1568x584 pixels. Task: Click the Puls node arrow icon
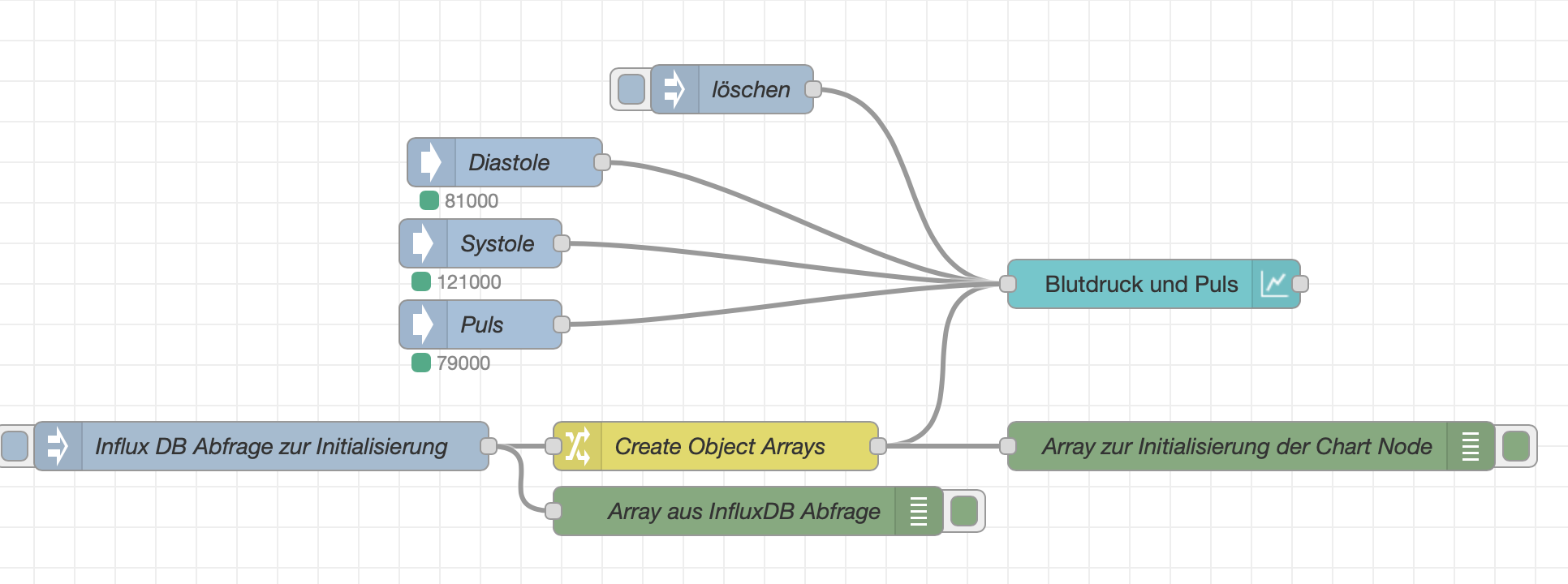point(423,324)
